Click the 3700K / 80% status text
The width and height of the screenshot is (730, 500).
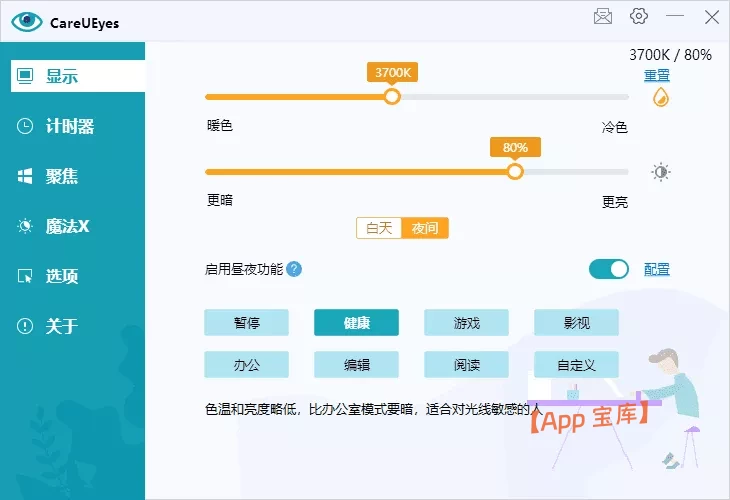(670, 55)
